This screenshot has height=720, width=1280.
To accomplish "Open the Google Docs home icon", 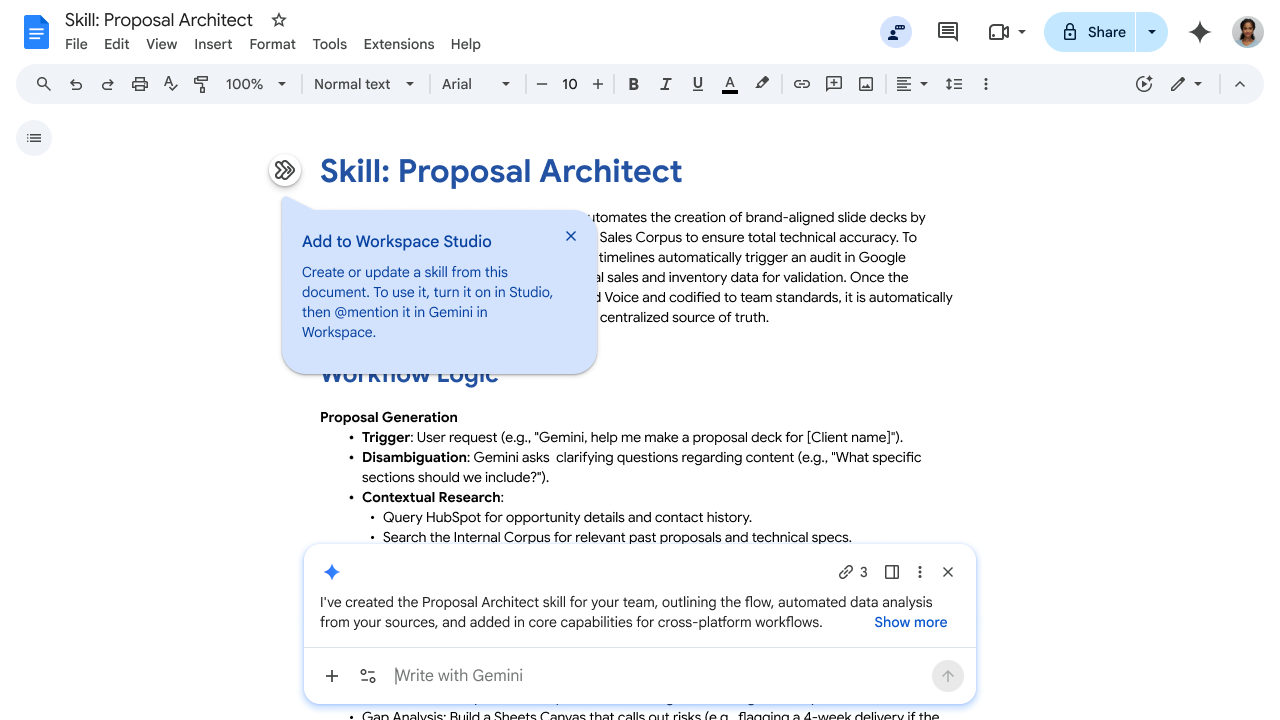I will point(36,32).
